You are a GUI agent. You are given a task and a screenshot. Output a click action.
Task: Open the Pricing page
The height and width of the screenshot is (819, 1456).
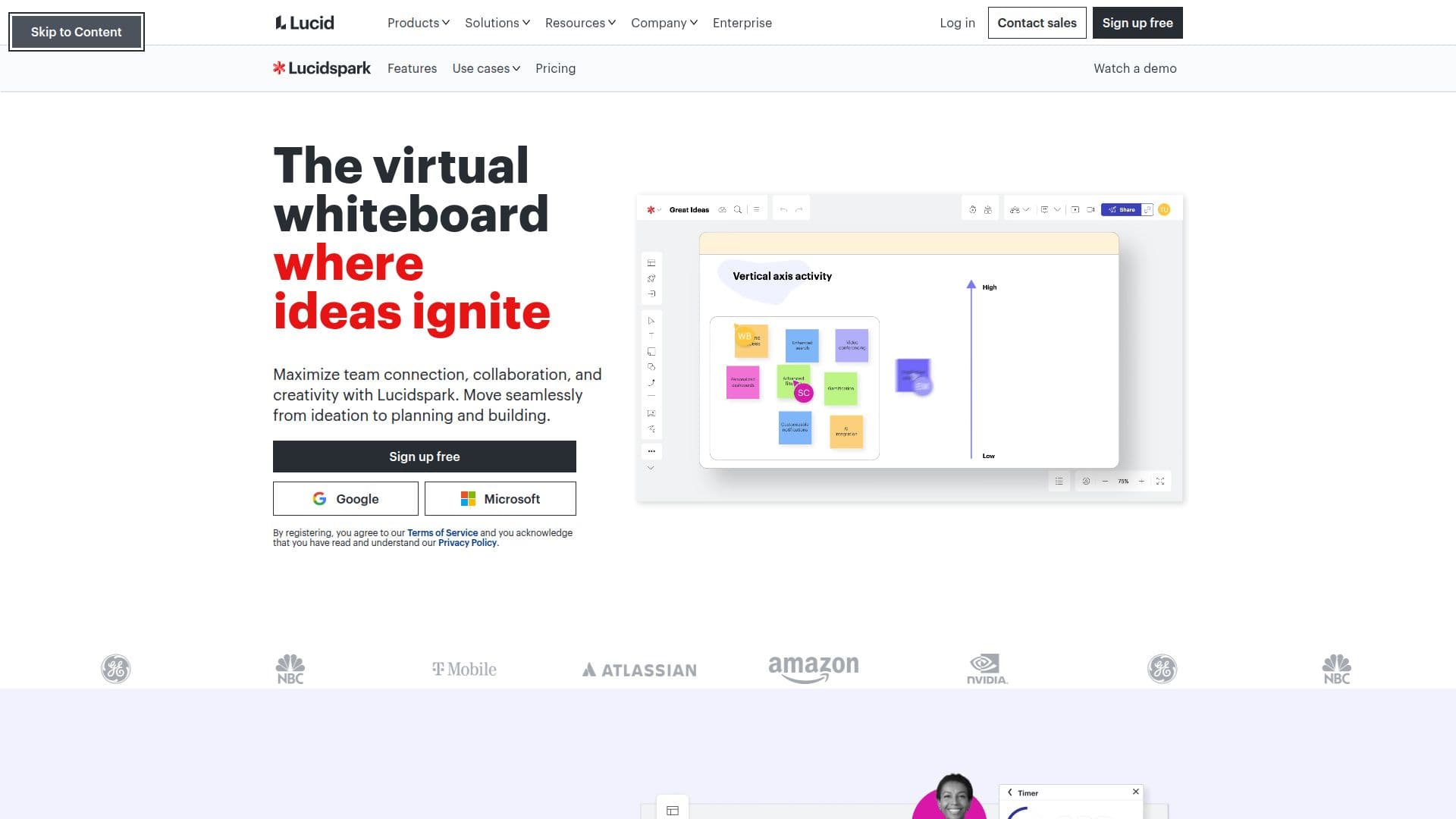(x=555, y=68)
